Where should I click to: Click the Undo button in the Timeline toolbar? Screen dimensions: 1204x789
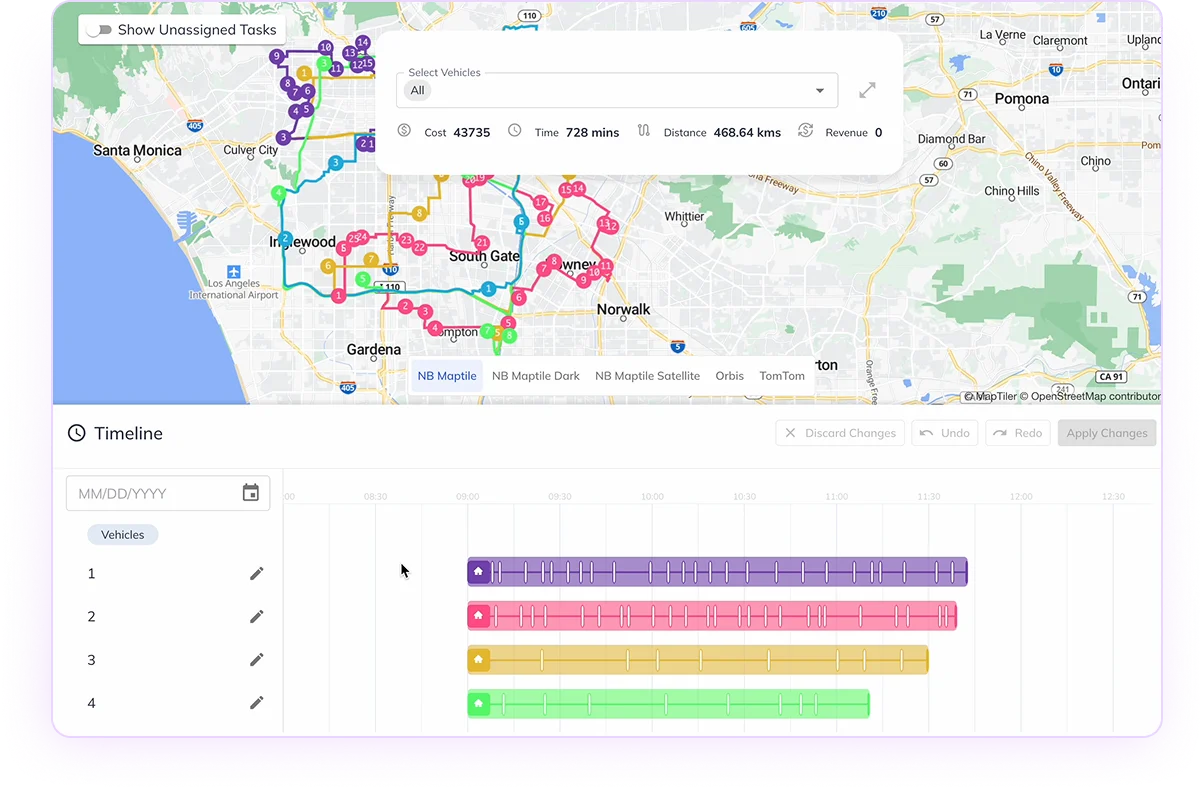coord(944,432)
